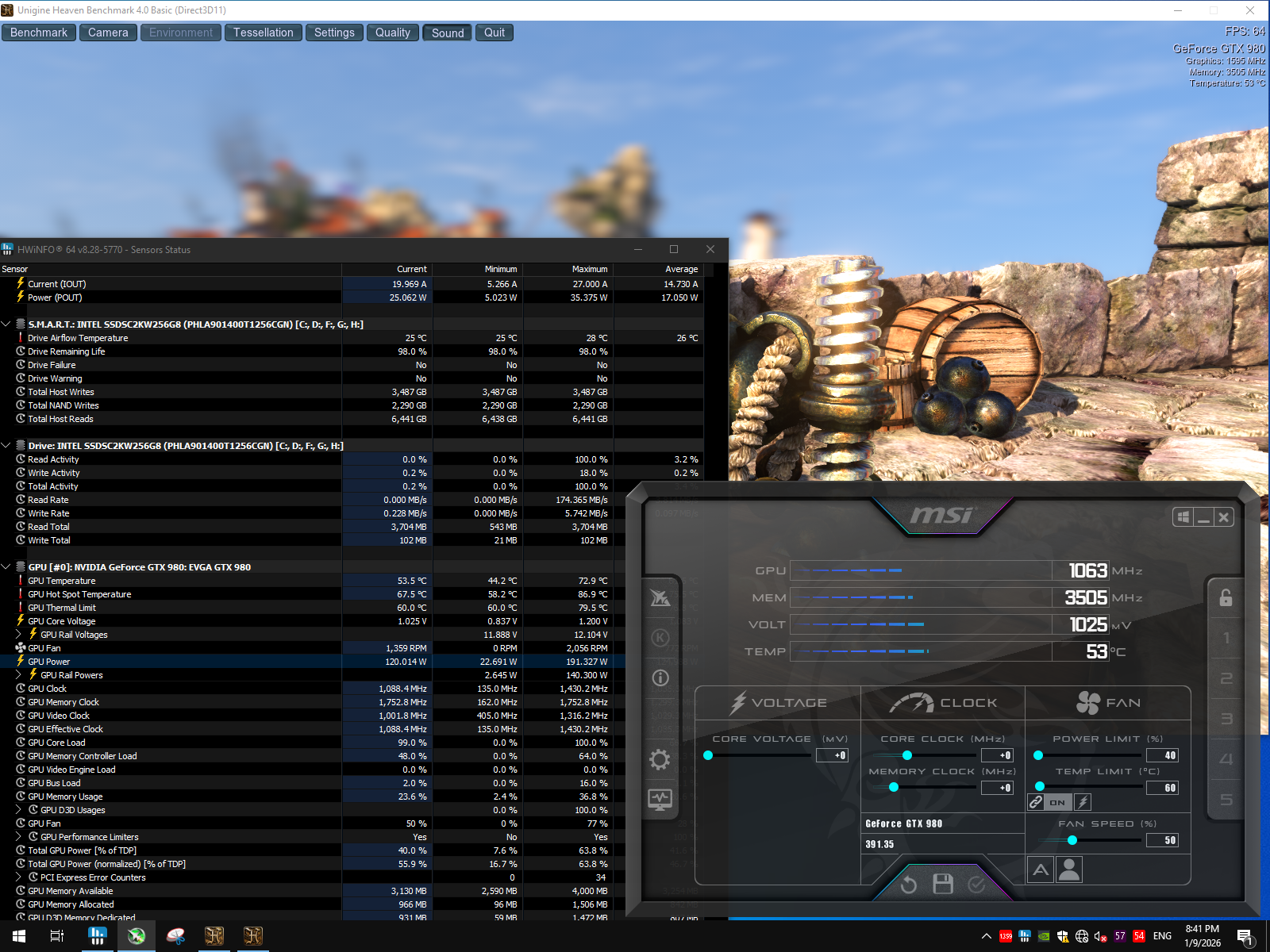Click Quit in Heaven Benchmark
1270x952 pixels.
(x=495, y=33)
